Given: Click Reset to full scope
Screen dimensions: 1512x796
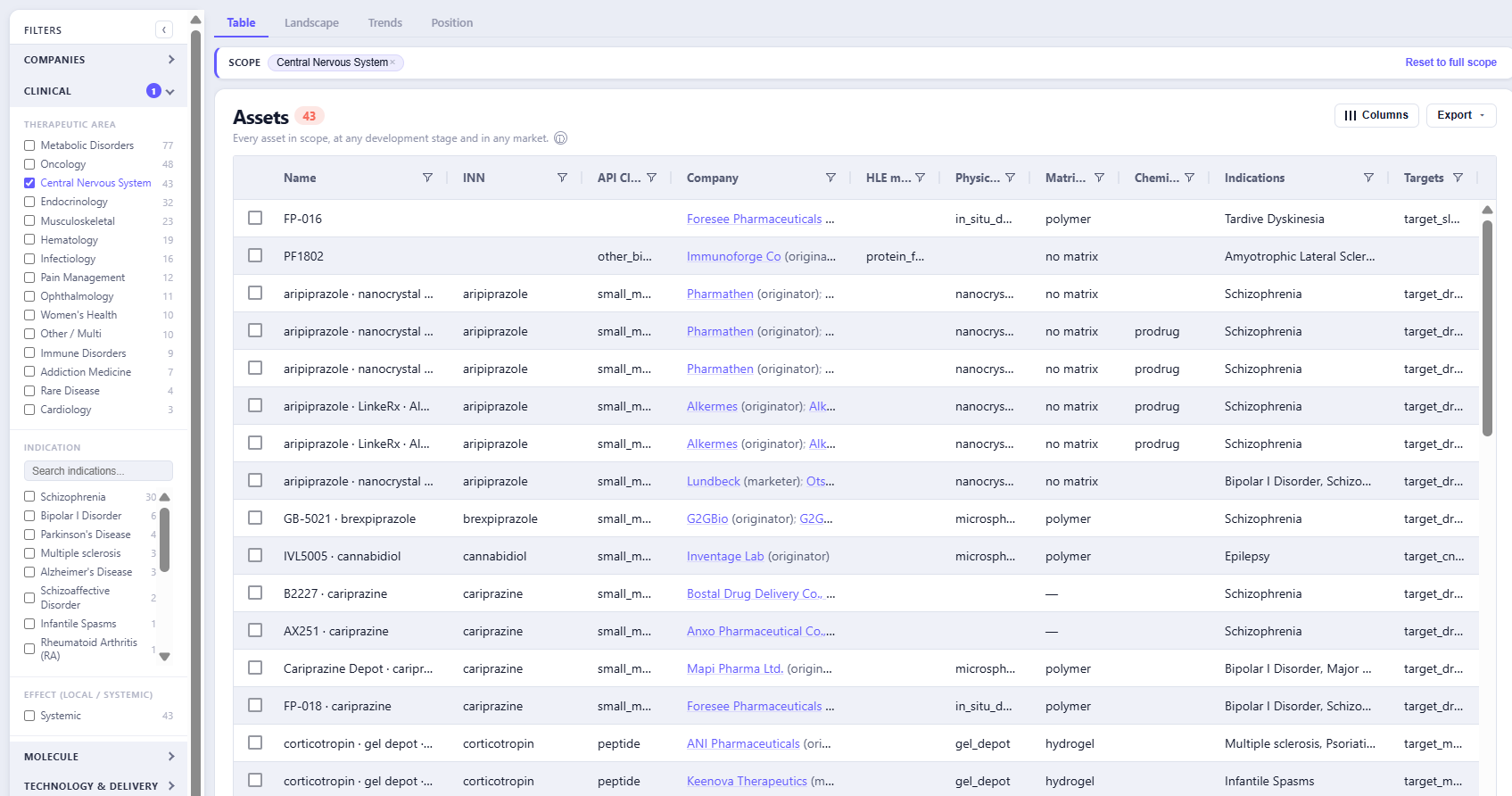Looking at the screenshot, I should coord(1450,62).
